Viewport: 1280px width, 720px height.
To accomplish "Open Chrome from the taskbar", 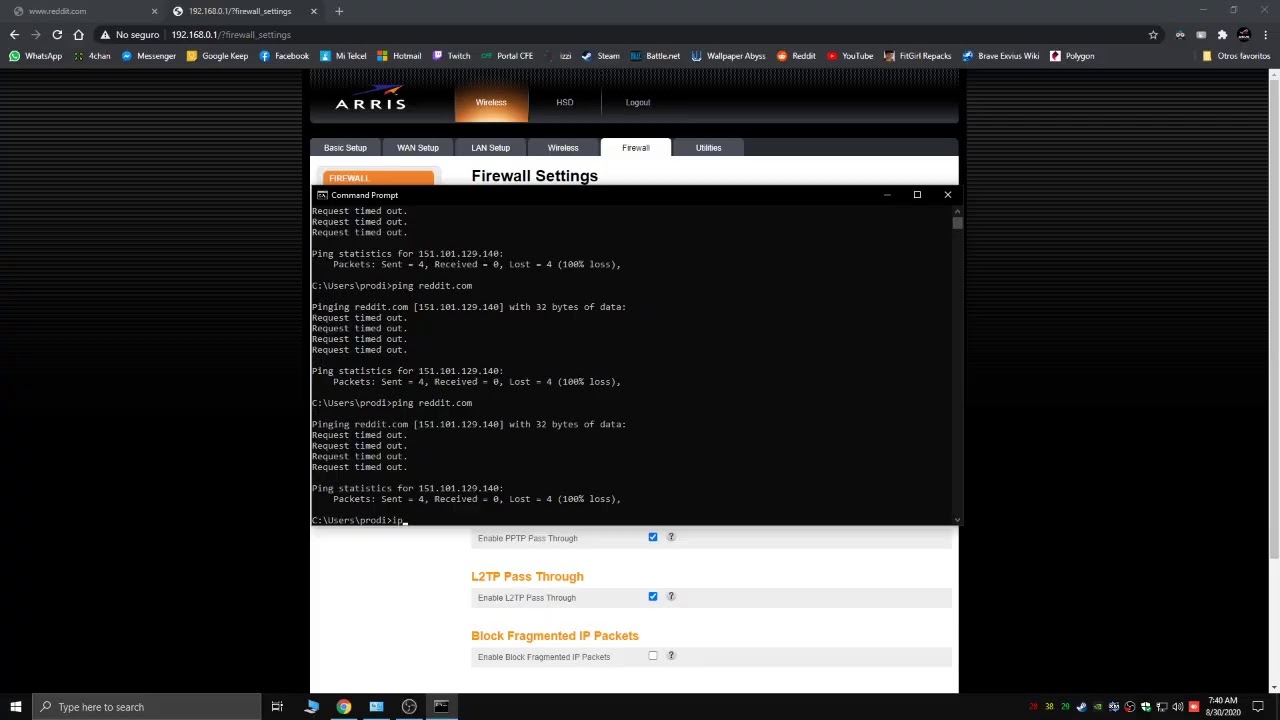I will (344, 707).
